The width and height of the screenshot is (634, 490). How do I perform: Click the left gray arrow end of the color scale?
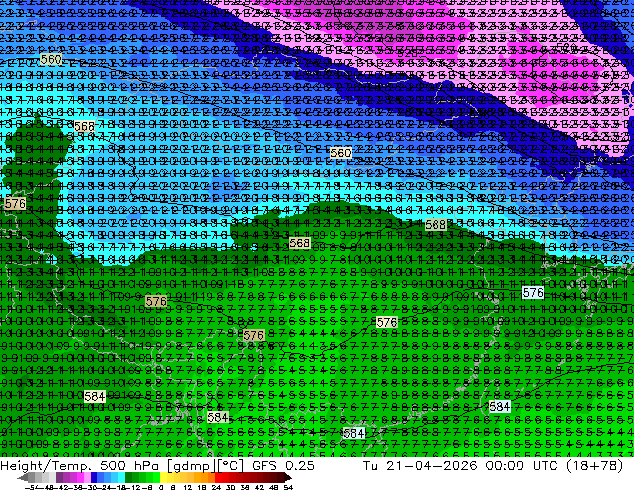22,478
